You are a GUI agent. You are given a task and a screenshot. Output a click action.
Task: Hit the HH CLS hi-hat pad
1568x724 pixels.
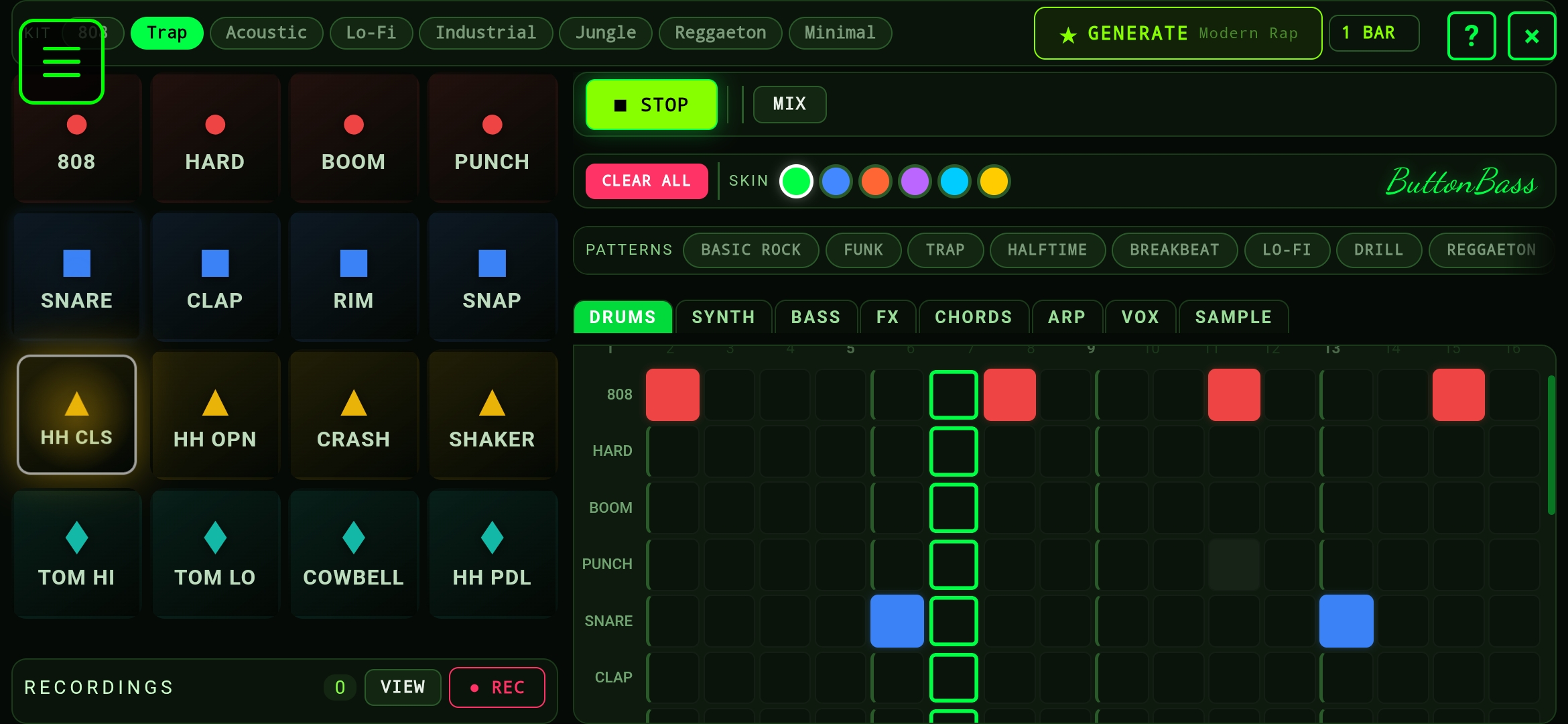coord(76,415)
